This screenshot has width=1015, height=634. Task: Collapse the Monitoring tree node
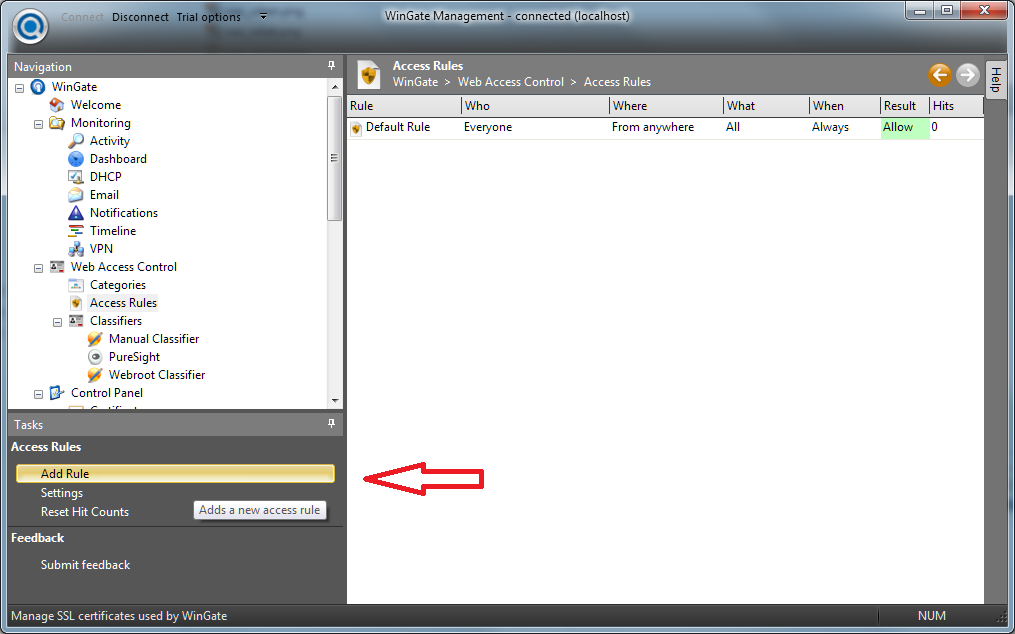[38, 124]
